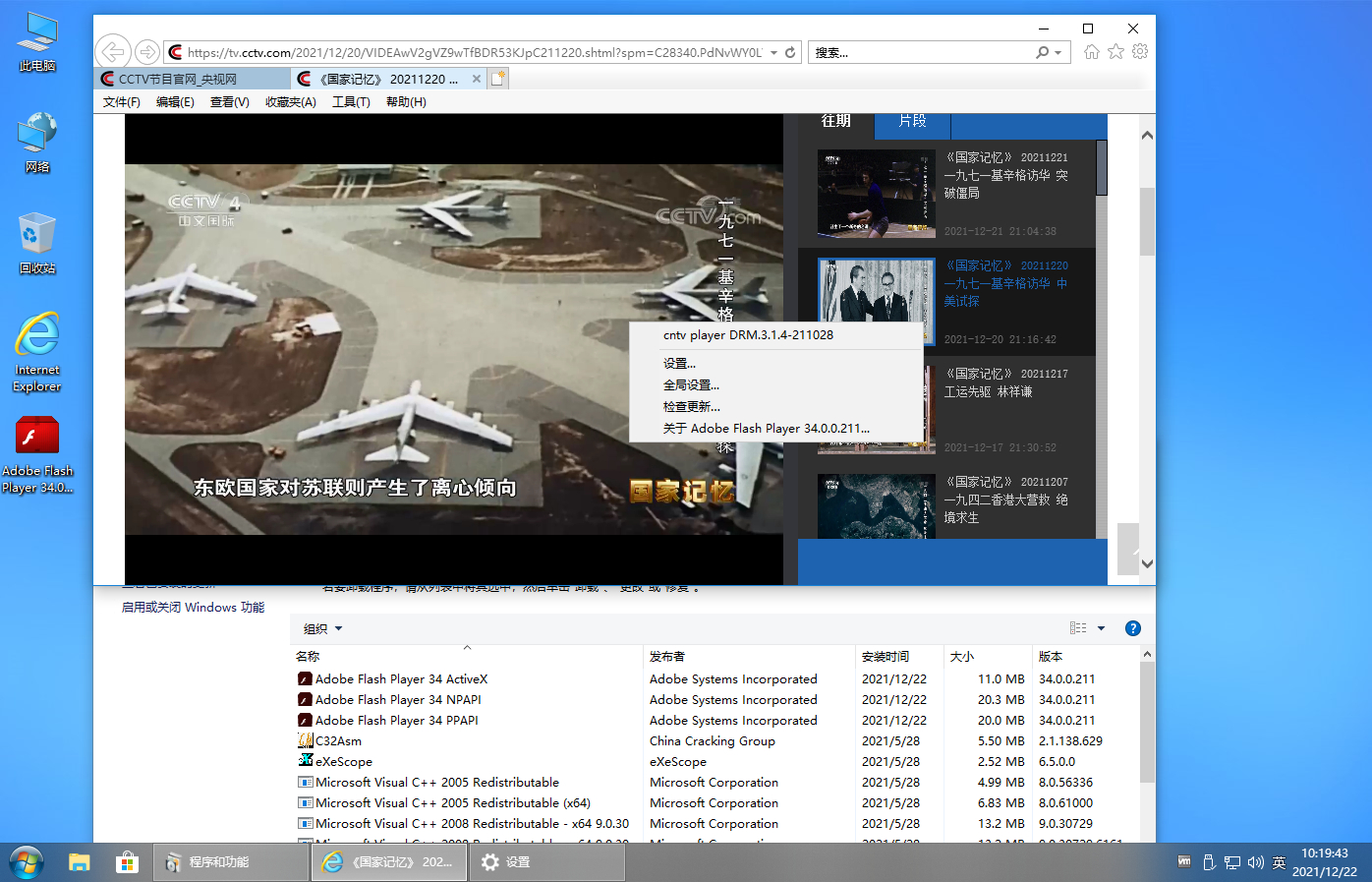Click the 启用或关闭 Windows 功能 link
This screenshot has height=882, width=1372.
193,608
